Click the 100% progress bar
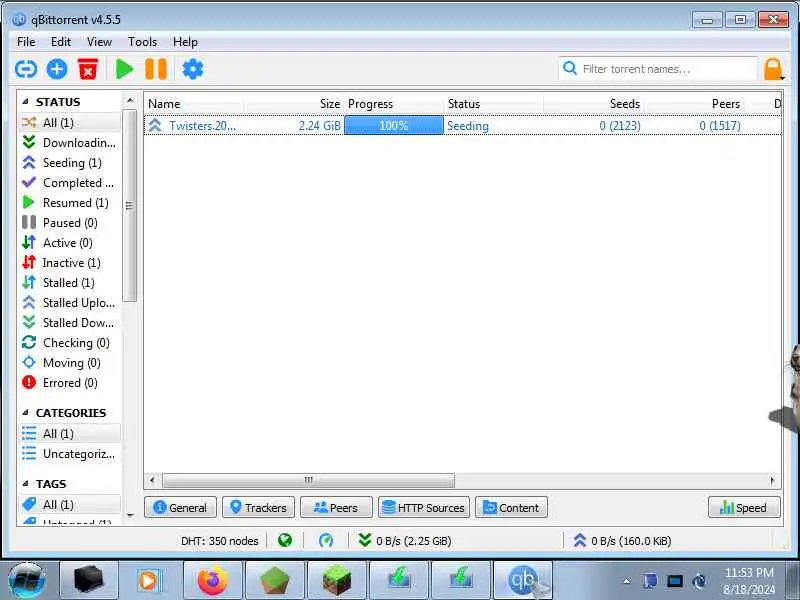Image resolution: width=800 pixels, height=600 pixels. tap(393, 126)
